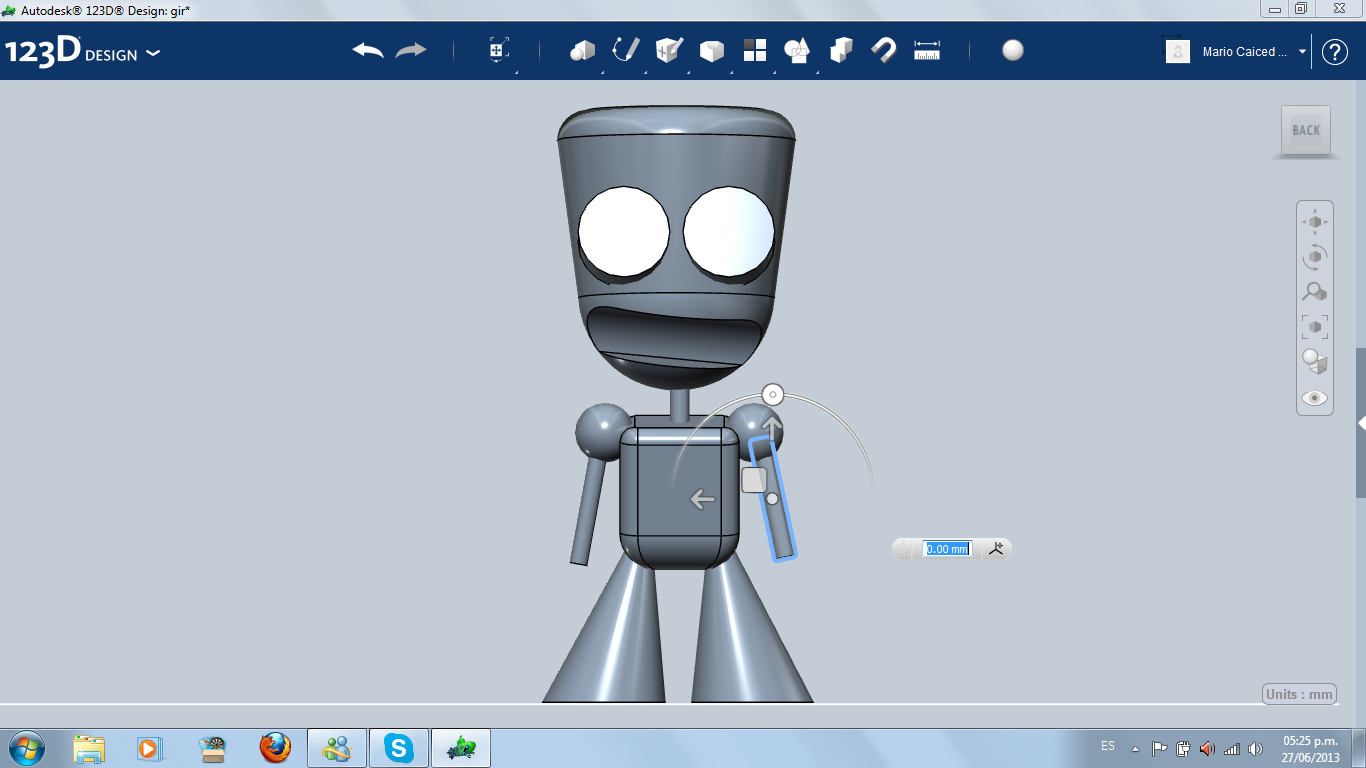The image size is (1366, 768).
Task: Select the Measure ruler tool
Action: tap(927, 50)
